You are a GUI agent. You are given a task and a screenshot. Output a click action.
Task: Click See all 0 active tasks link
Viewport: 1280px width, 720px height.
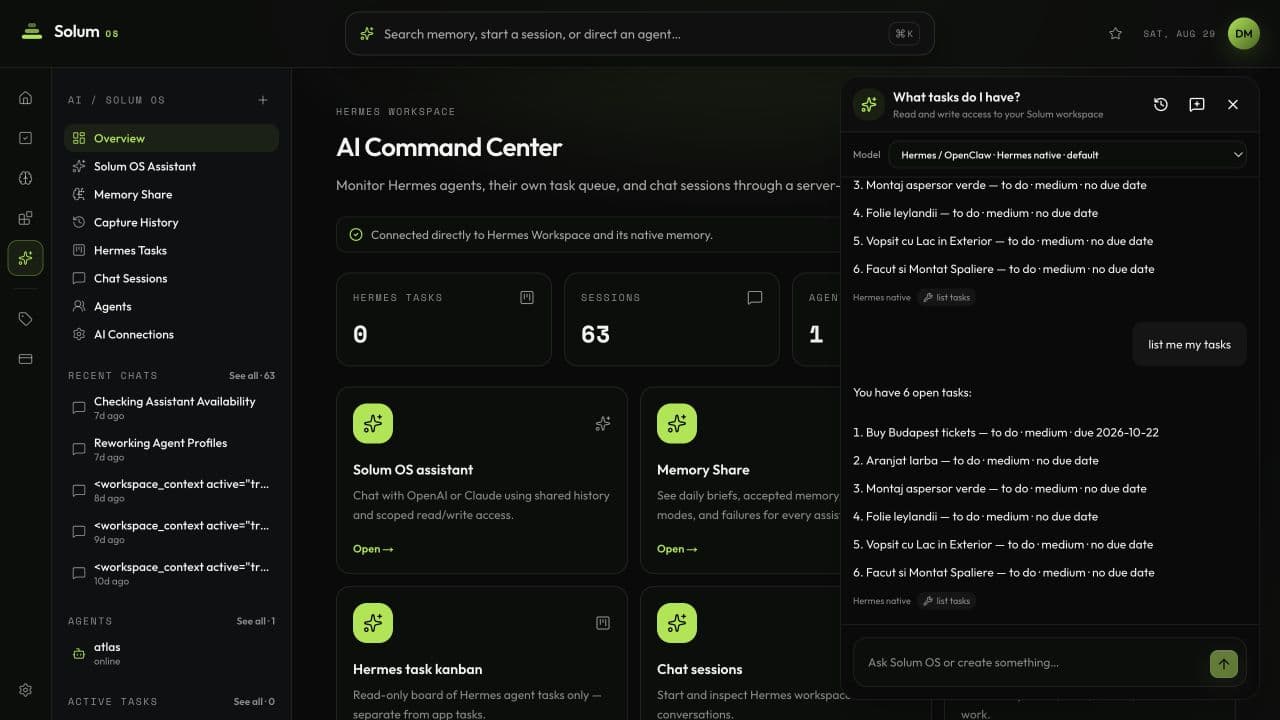[x=254, y=702]
